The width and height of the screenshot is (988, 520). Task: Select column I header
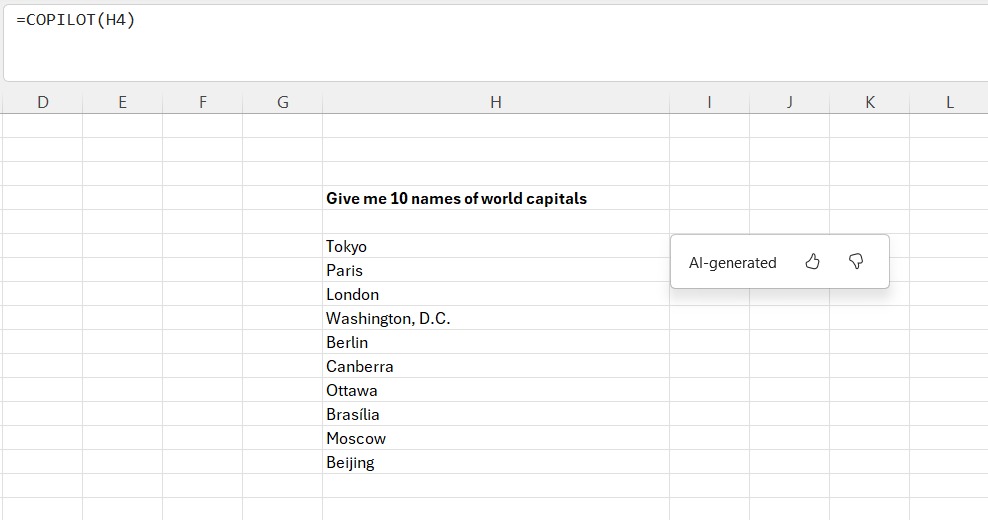coord(709,102)
